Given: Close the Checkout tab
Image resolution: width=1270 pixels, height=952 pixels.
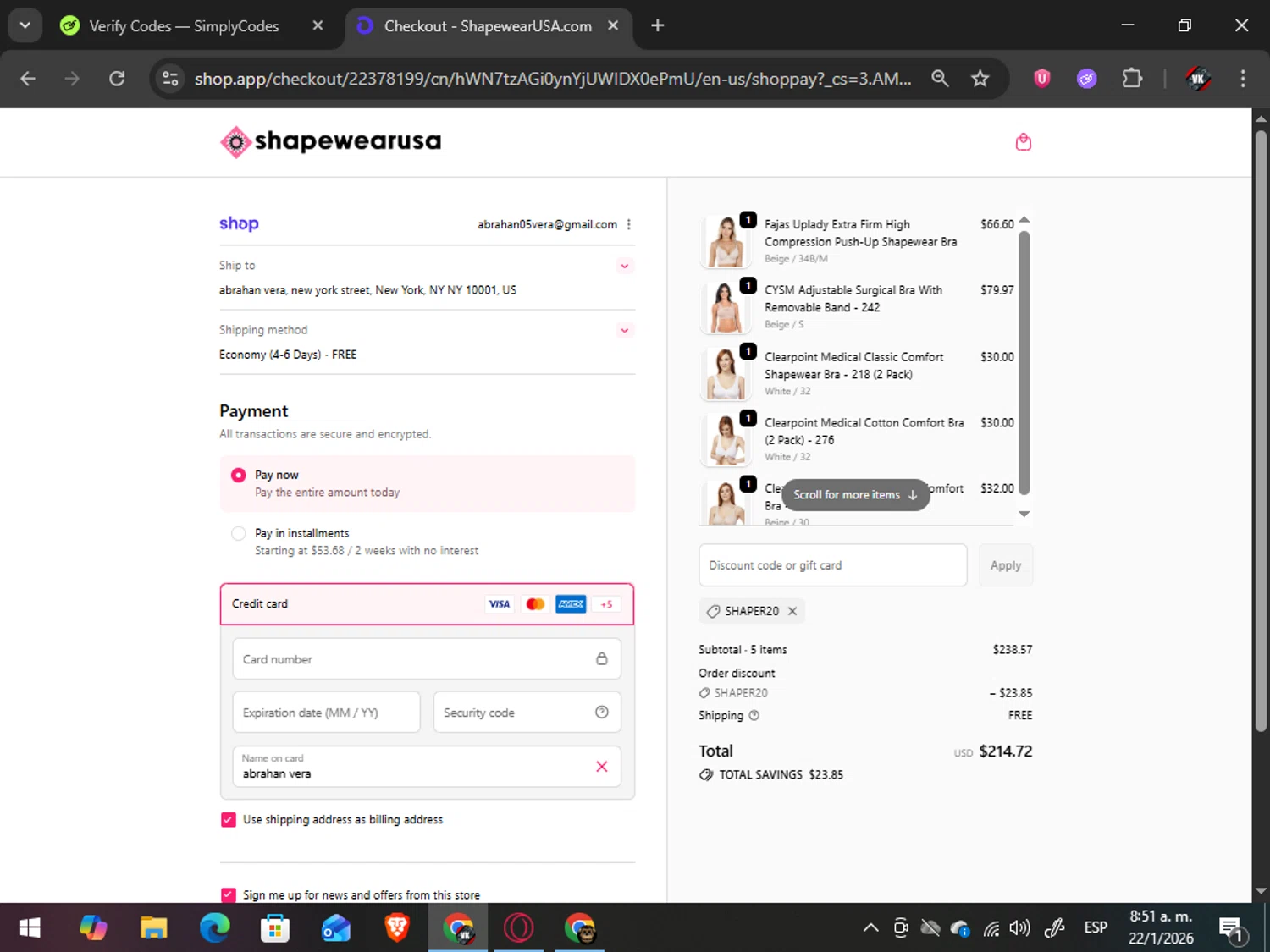Looking at the screenshot, I should coord(613,25).
